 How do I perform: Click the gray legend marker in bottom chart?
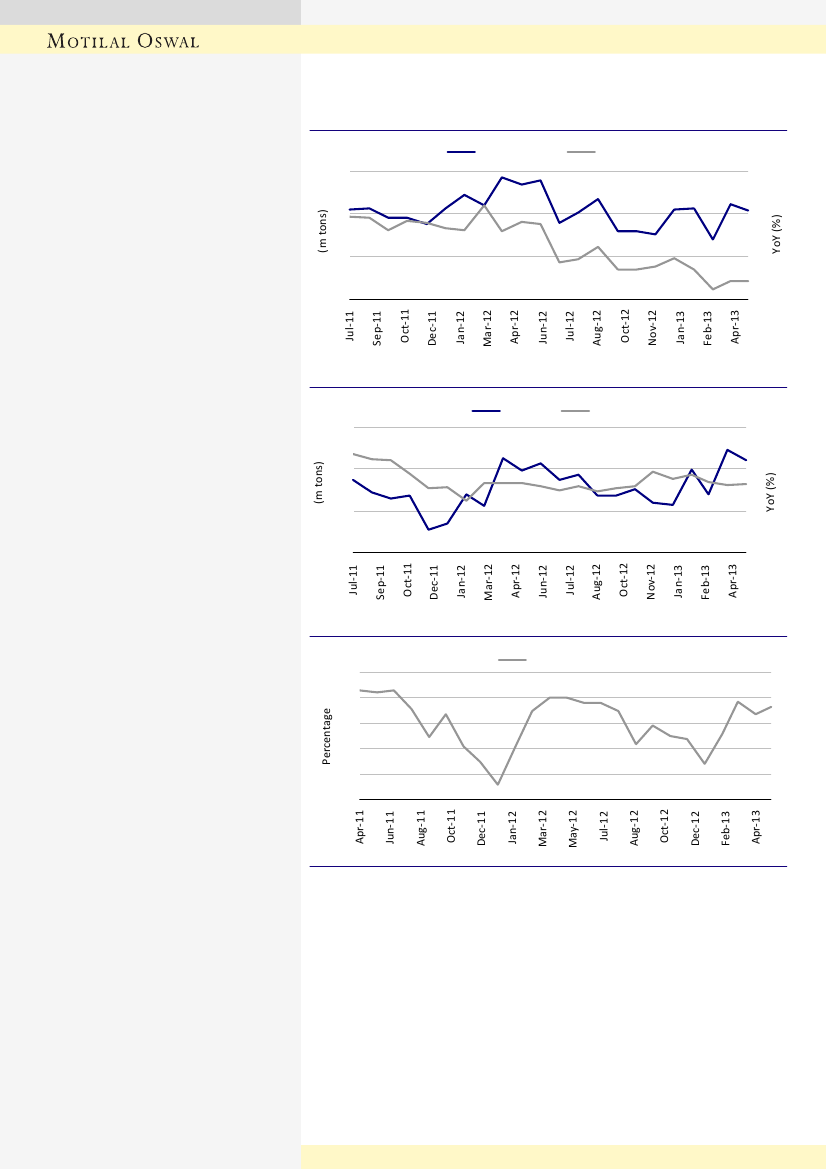coord(512,660)
